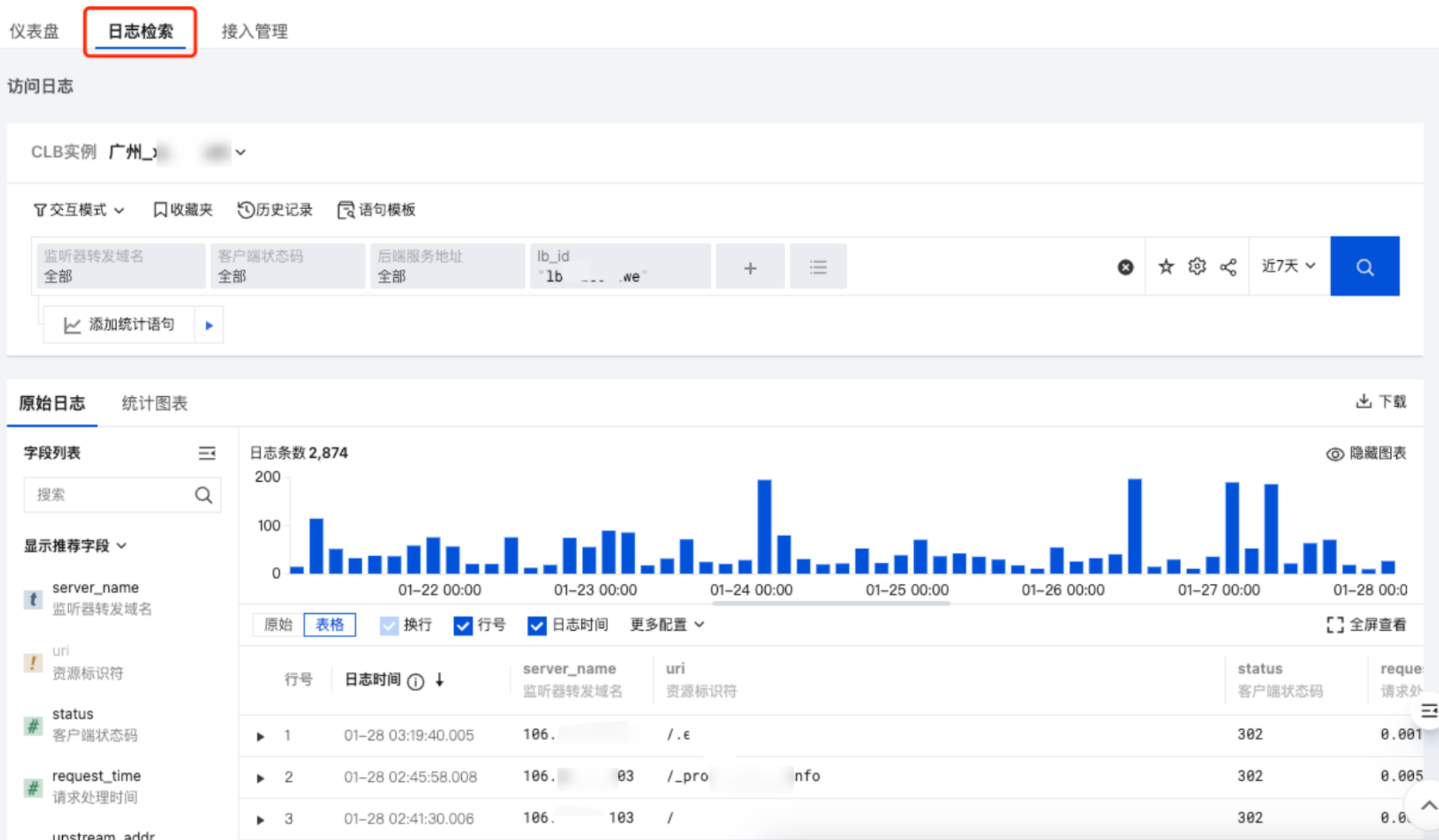
Task: Select the 原始日志 tab
Action: coord(52,403)
